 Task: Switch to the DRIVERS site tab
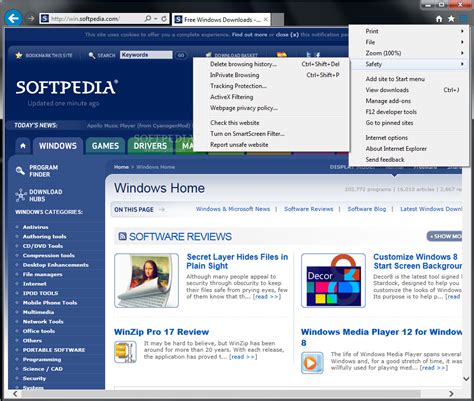(x=150, y=146)
